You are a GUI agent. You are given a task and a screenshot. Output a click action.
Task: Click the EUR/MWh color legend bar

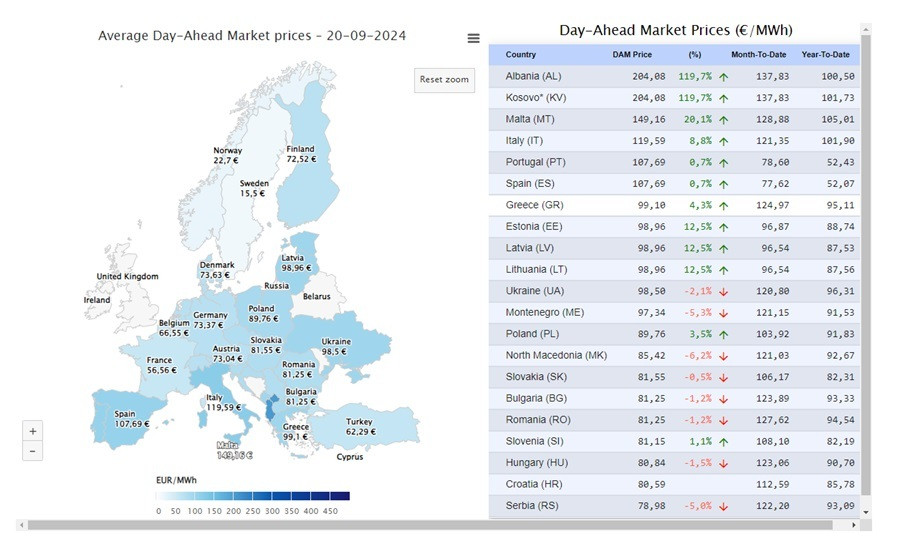(x=253, y=496)
